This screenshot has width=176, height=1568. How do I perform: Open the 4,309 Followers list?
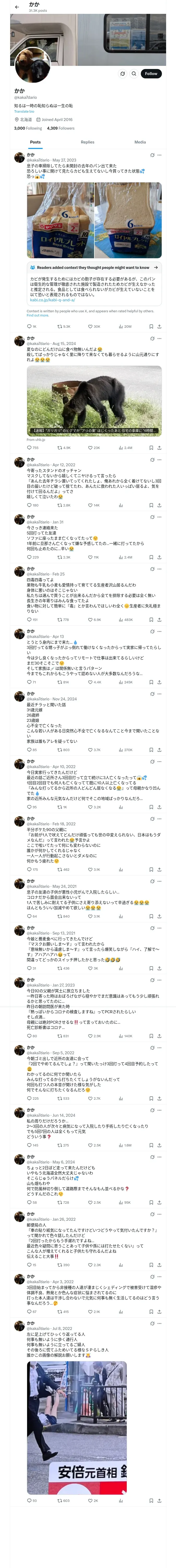[61, 128]
